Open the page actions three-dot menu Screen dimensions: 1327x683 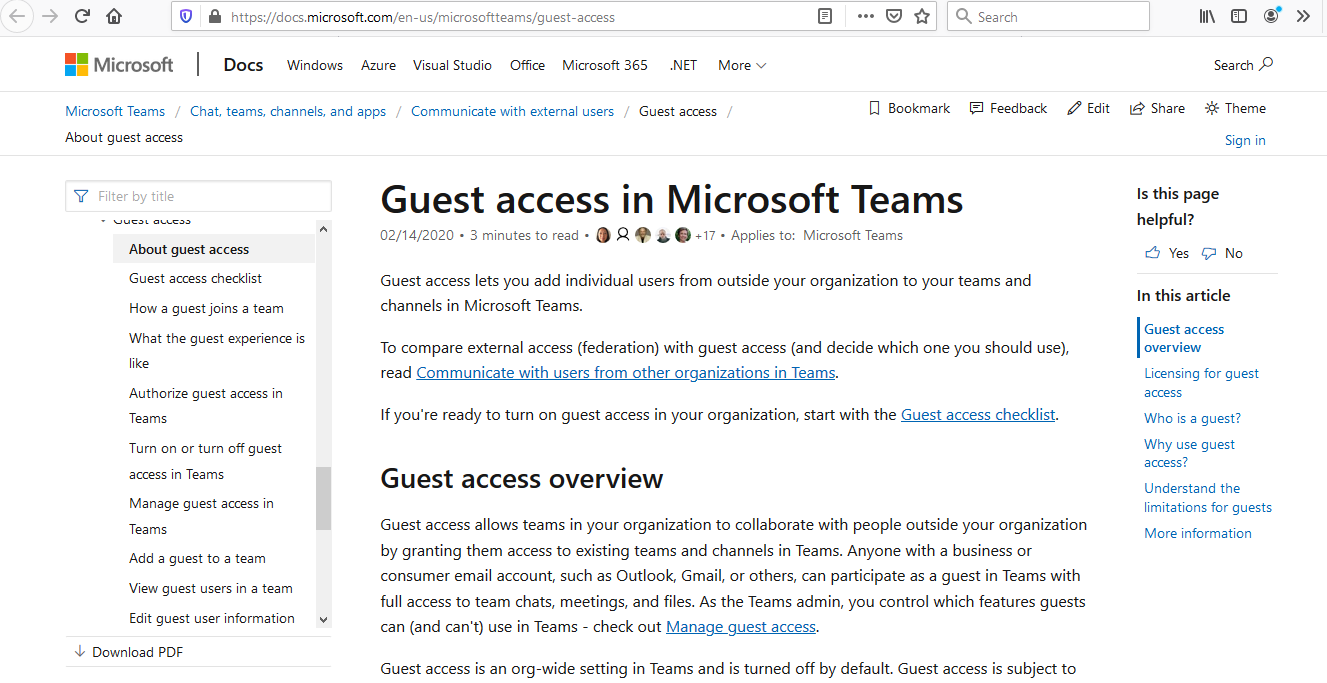click(x=866, y=16)
